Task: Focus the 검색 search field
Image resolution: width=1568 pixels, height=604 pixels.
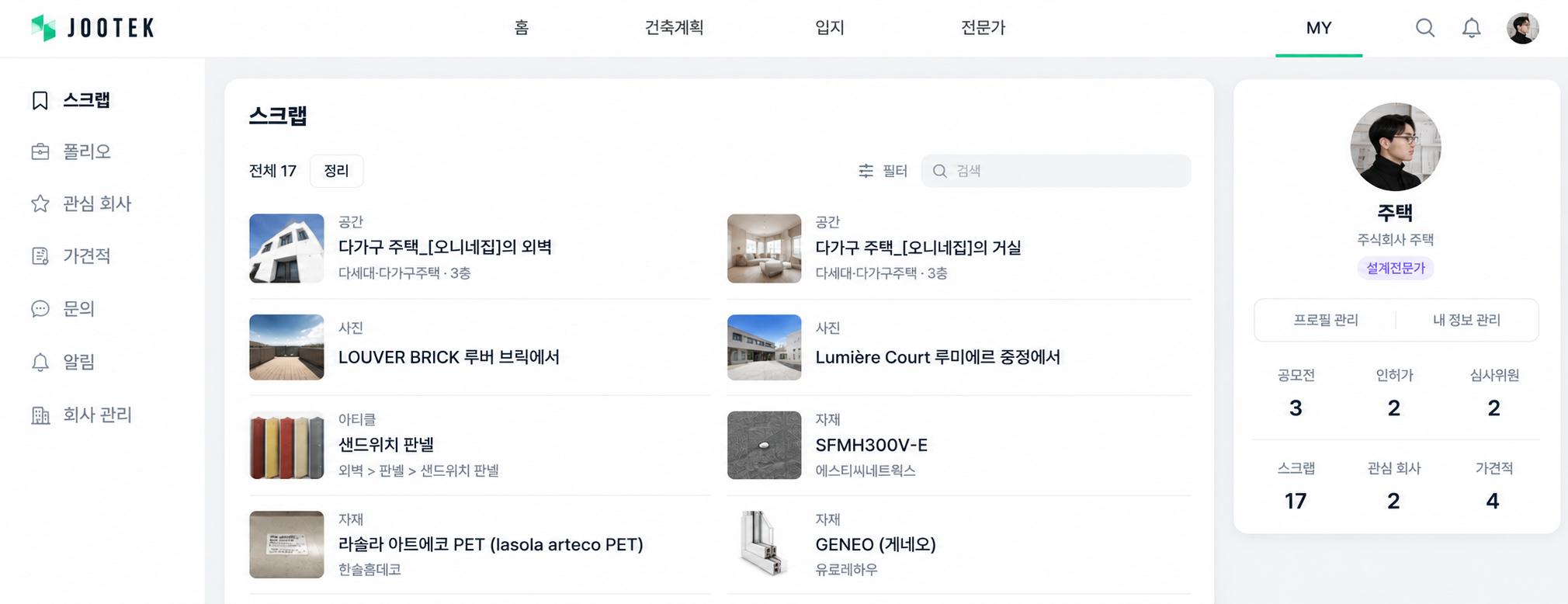Action: click(x=1056, y=171)
